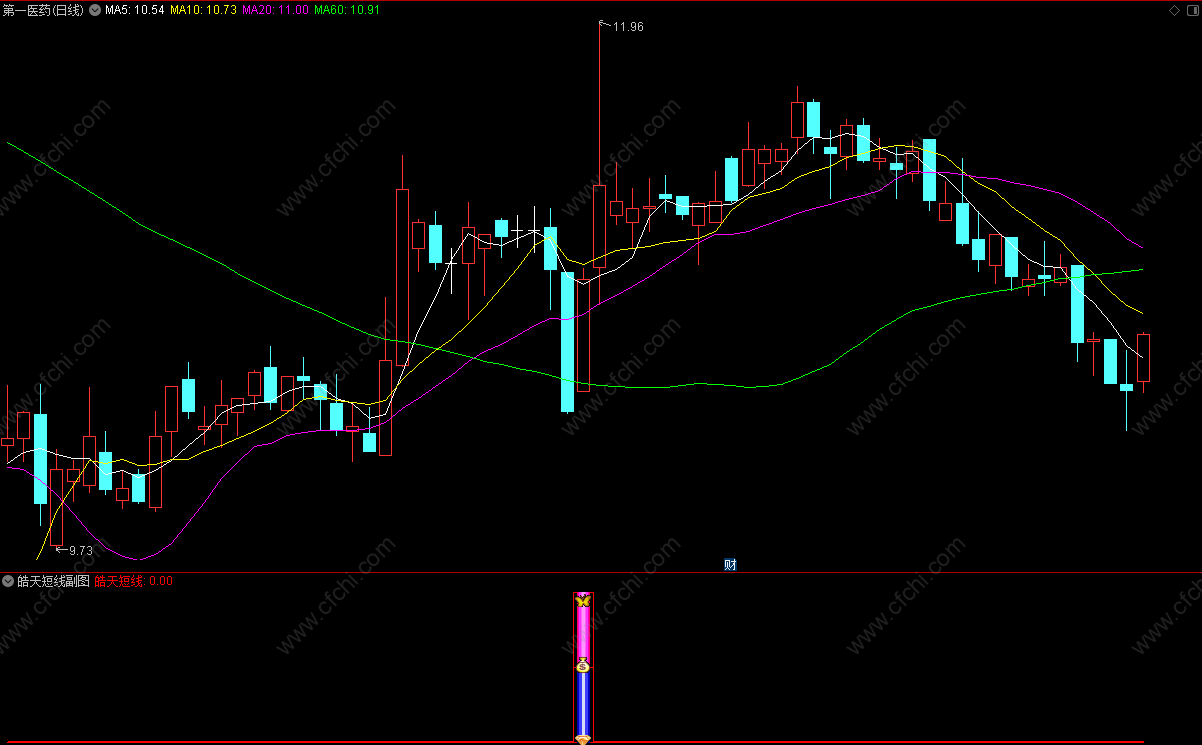Image resolution: width=1202 pixels, height=745 pixels.
Task: Click the 11.96 high price marker
Action: coord(628,27)
